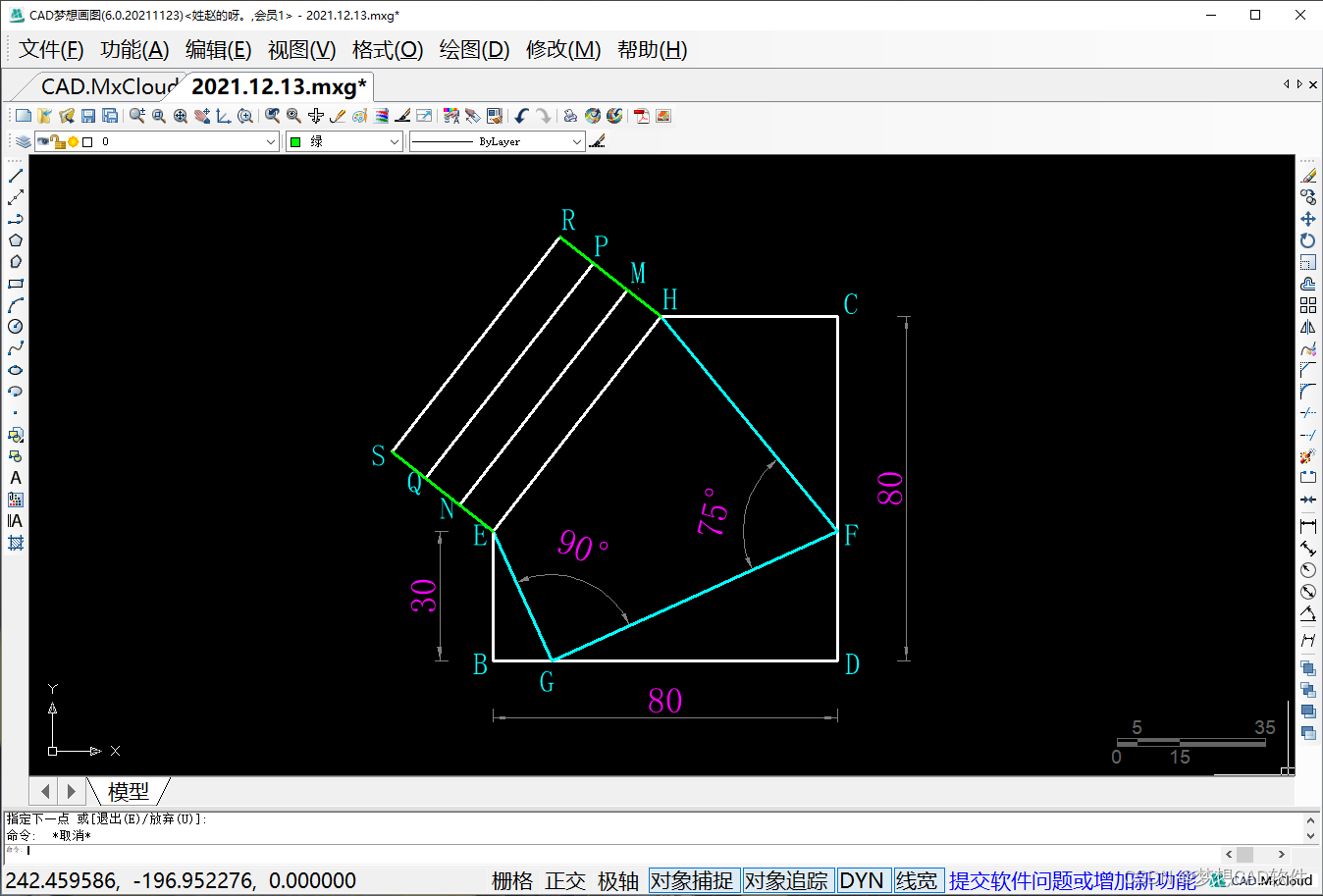1323x896 pixels.
Task: Select the Hatch fill tool
Action: coord(16,543)
